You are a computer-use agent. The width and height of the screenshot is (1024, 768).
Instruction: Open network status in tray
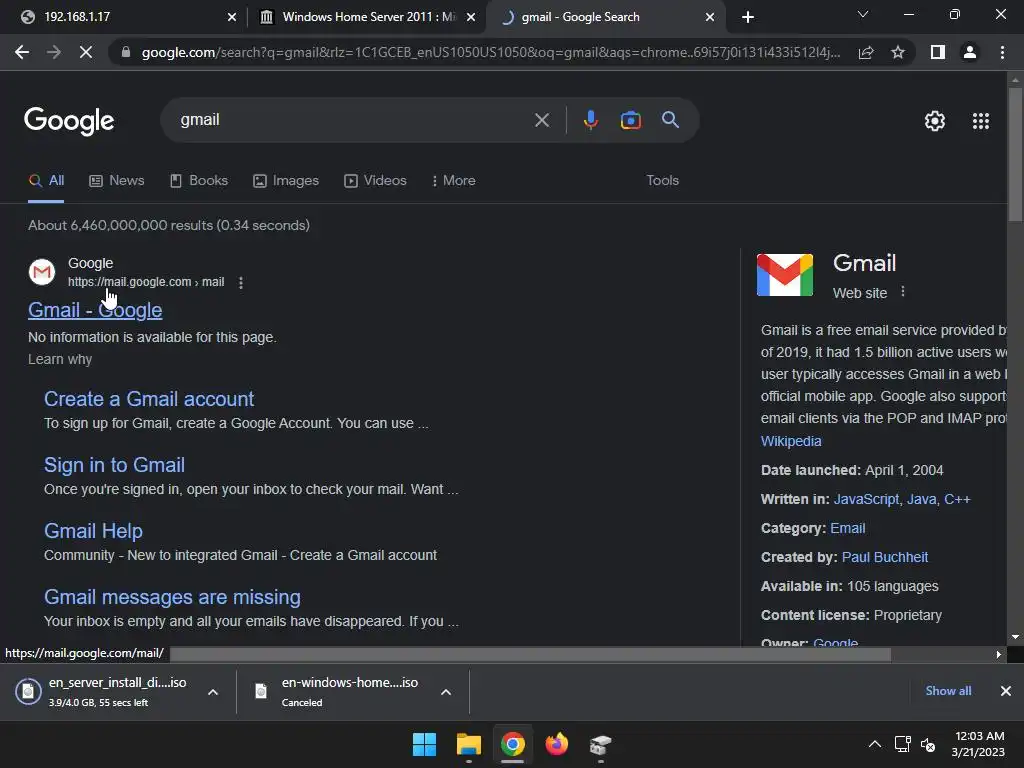[903, 744]
